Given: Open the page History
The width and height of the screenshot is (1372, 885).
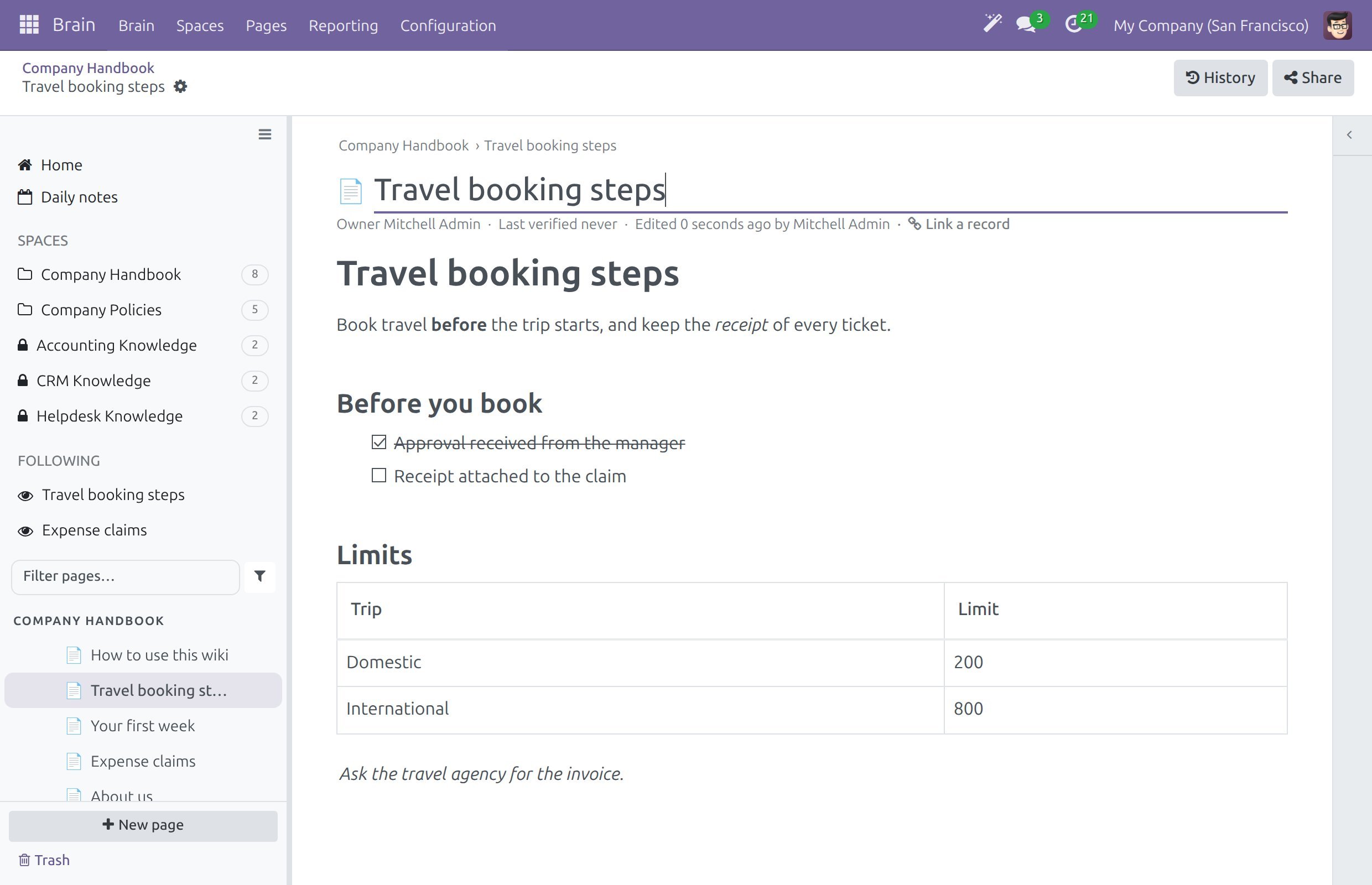Looking at the screenshot, I should [1220, 77].
